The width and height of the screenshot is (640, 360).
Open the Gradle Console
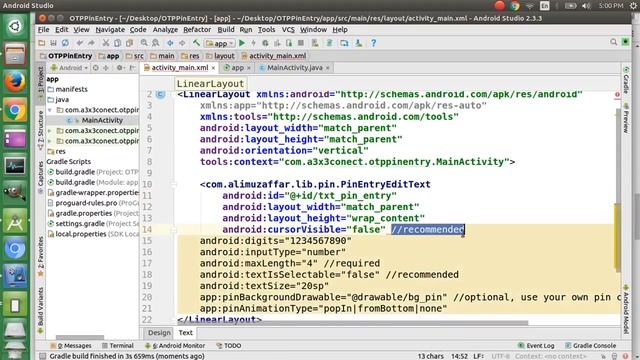[x=590, y=346]
